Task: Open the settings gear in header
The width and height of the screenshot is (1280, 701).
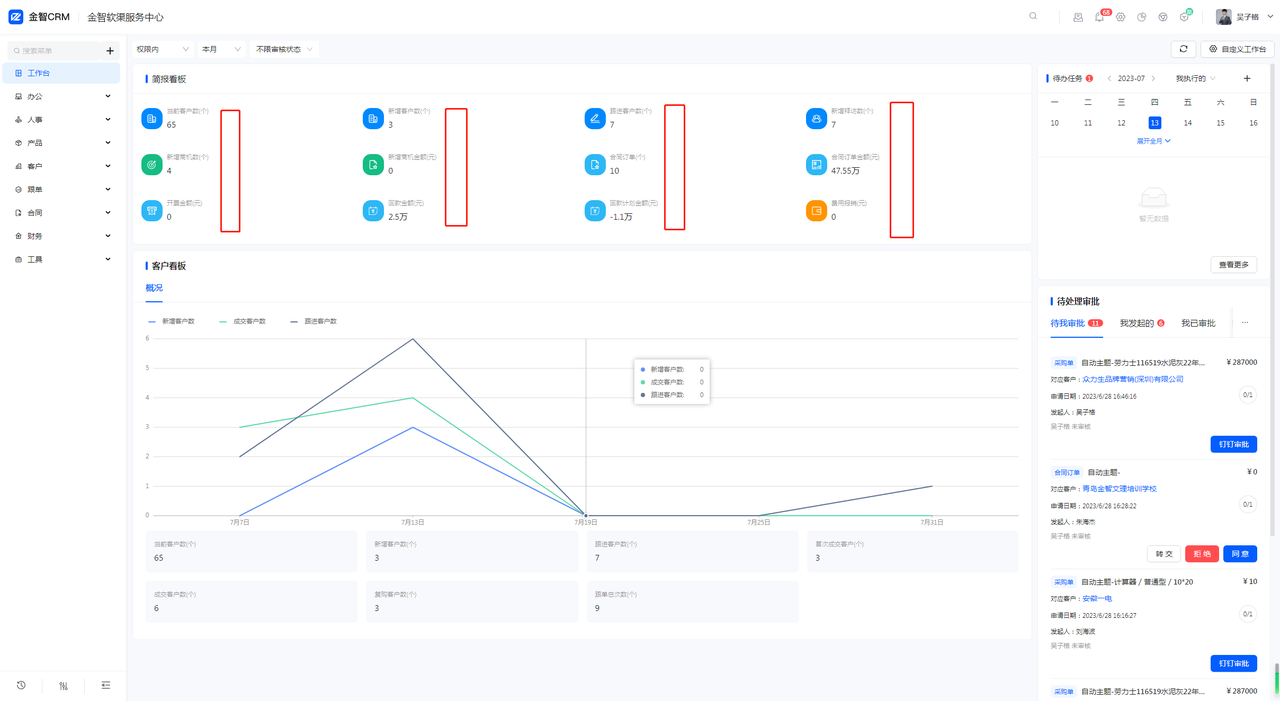Action: 1120,17
